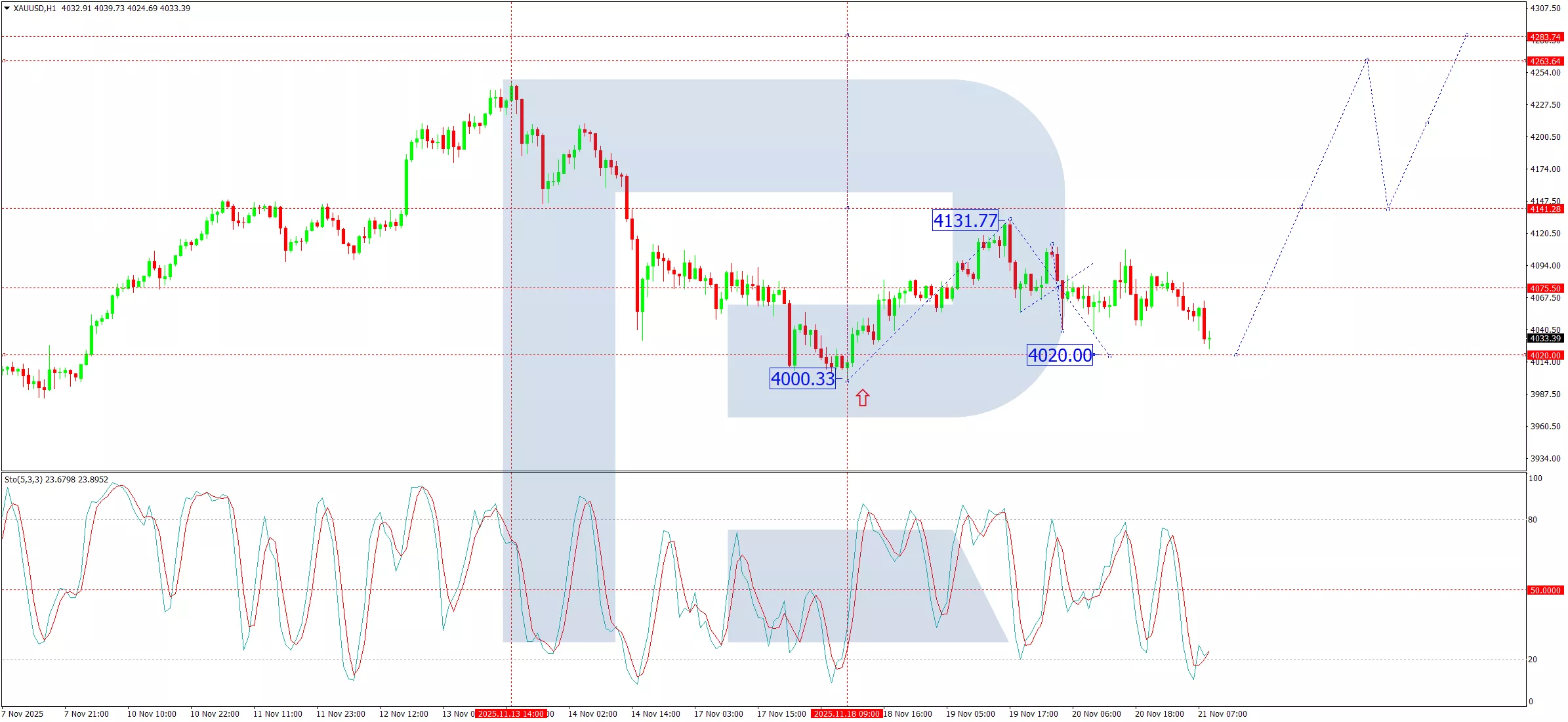Viewport: 1568px width, 722px height.
Task: Select the 4141.28 red price tag
Action: 1545,209
